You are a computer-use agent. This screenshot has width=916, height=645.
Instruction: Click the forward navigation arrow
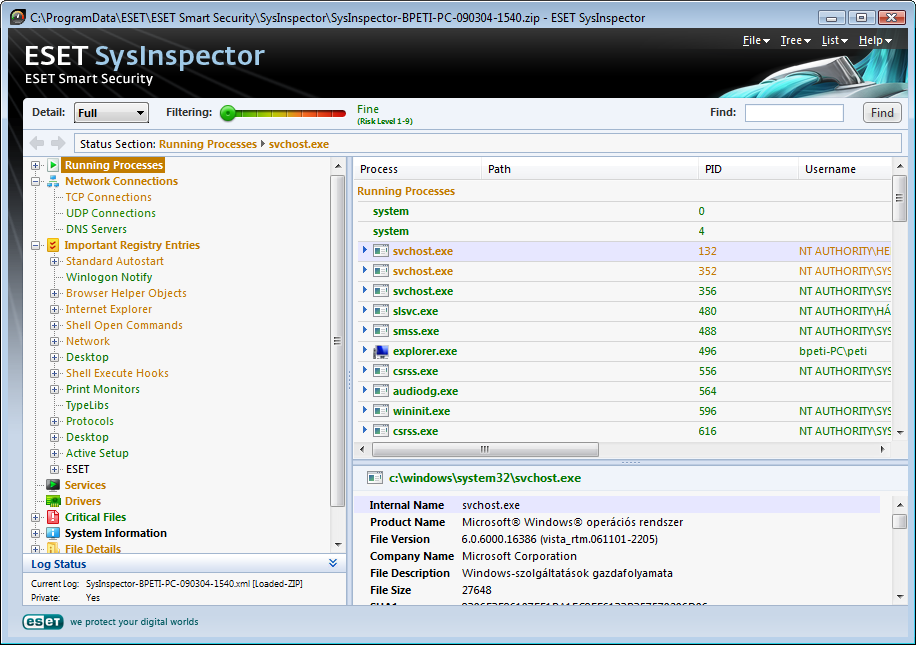58,143
